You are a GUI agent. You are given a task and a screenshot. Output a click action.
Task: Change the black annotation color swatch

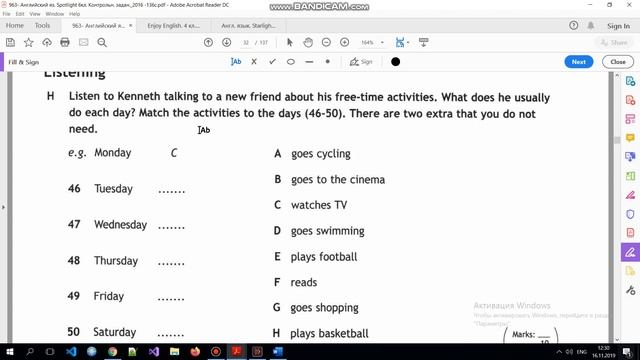396,62
